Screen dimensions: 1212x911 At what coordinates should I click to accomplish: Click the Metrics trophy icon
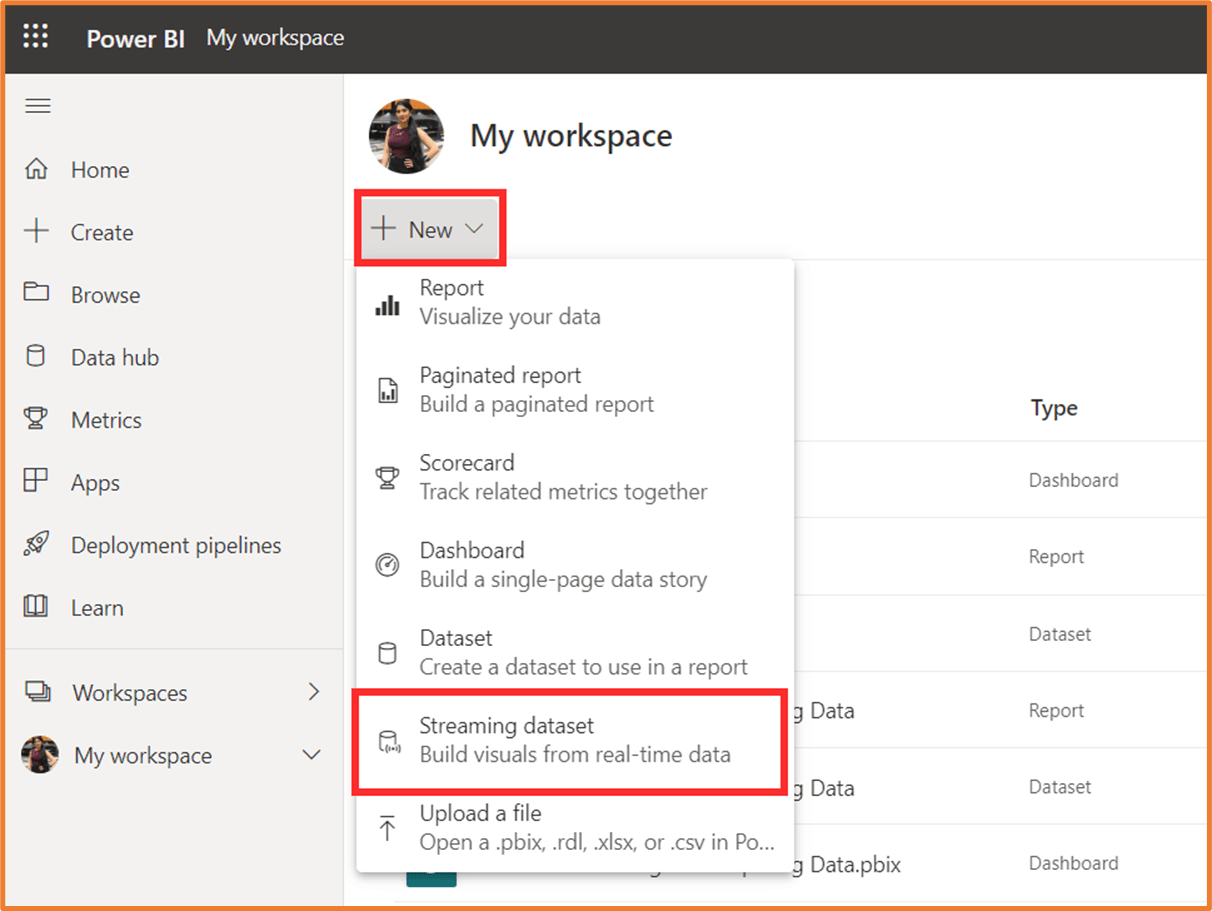tap(39, 419)
